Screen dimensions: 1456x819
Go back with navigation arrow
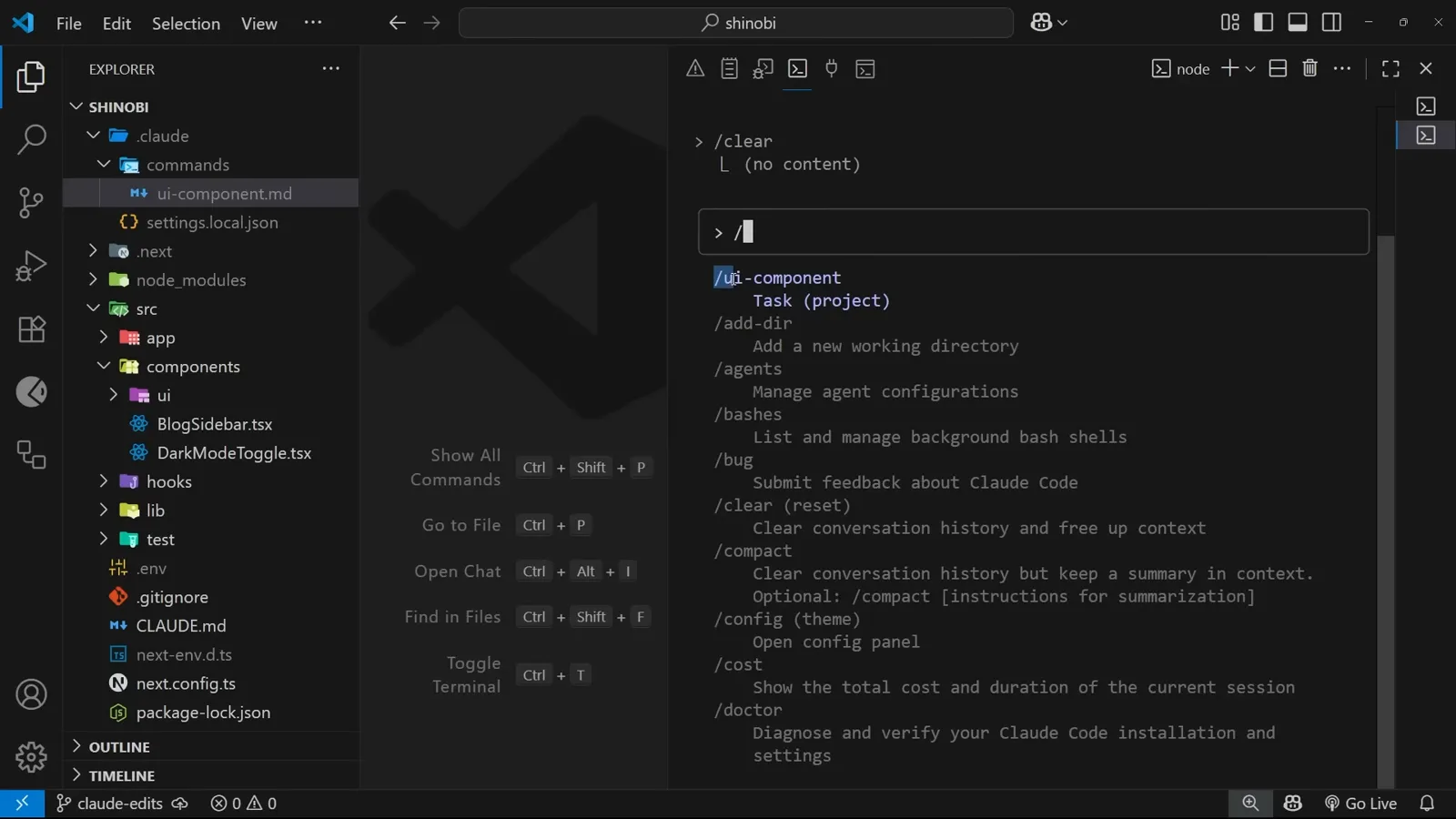[397, 23]
